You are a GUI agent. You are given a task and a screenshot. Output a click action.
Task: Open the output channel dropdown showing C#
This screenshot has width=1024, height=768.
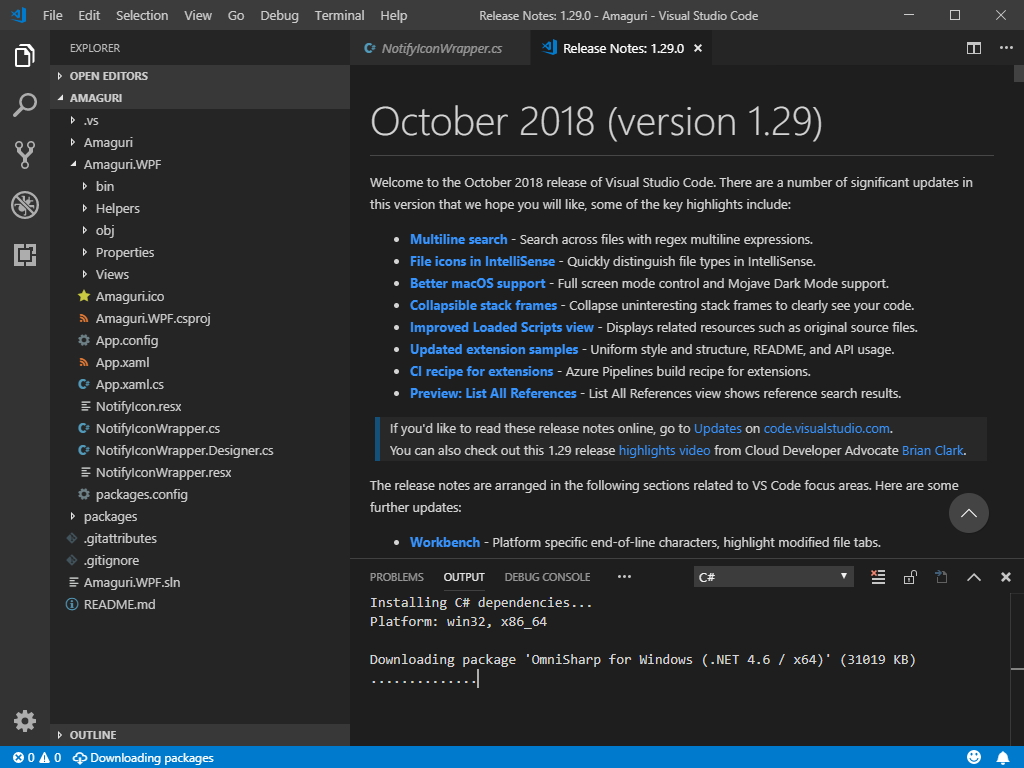[x=773, y=576]
